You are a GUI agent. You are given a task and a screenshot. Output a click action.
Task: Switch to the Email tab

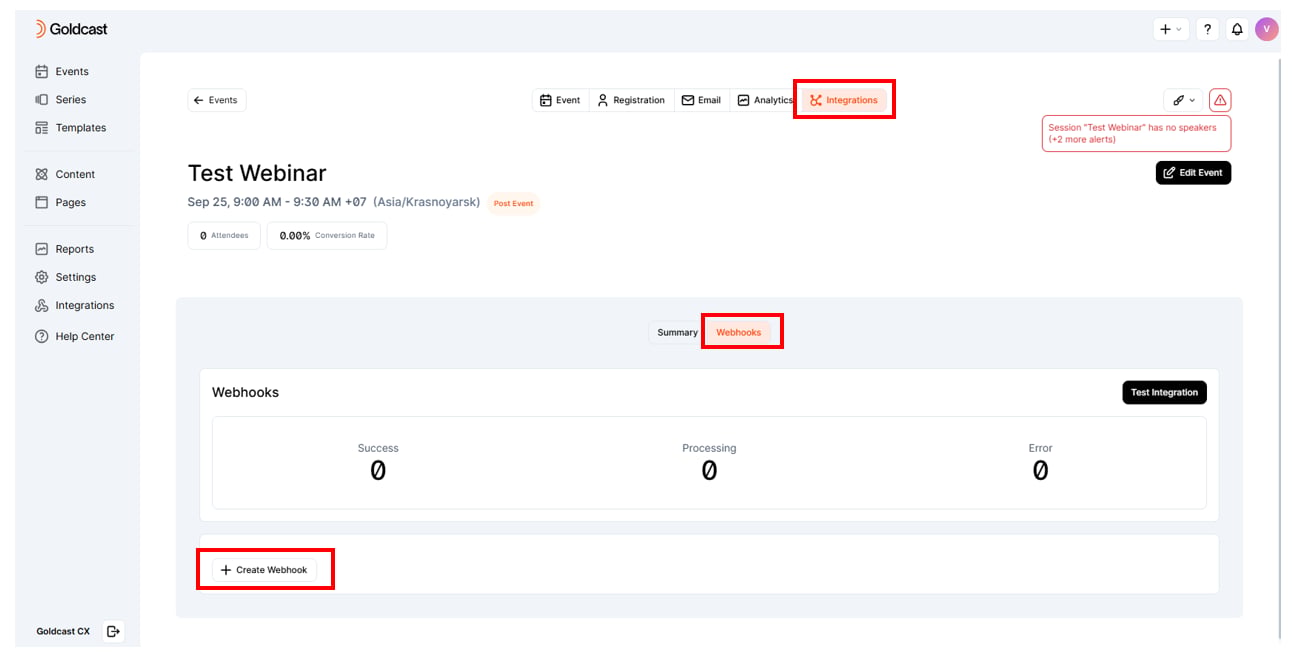[x=701, y=100]
